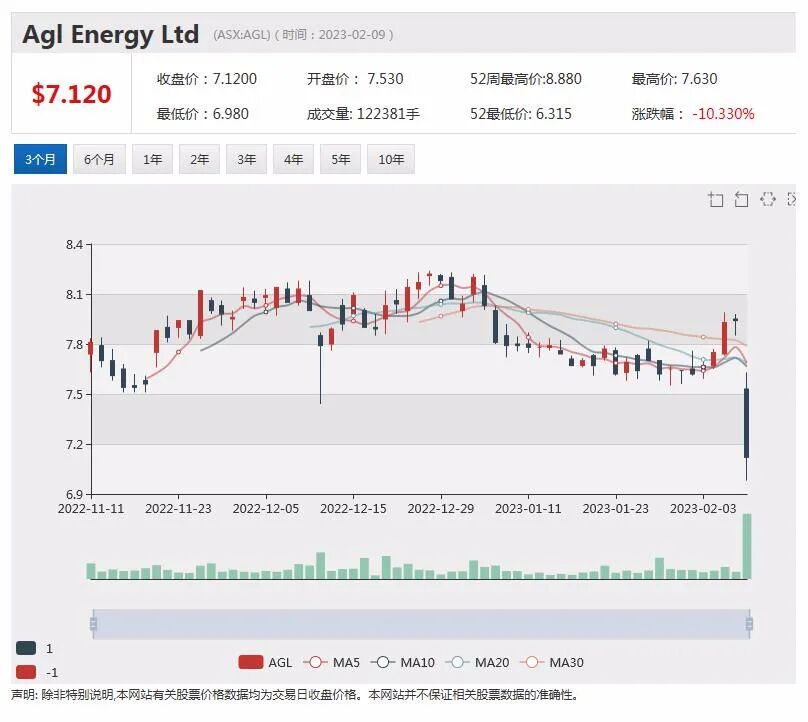Click the 6.9 y-axis label
Viewport: 808px width, 722px height.
[74, 495]
